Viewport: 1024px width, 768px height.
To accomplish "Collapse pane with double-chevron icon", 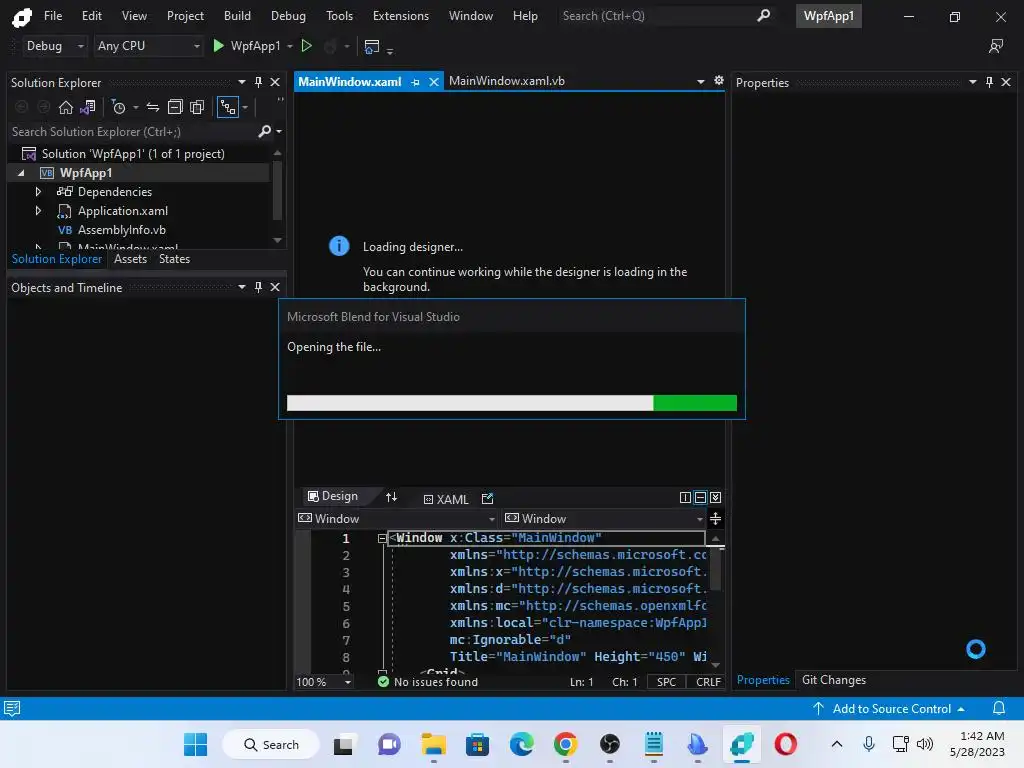I will pos(716,498).
